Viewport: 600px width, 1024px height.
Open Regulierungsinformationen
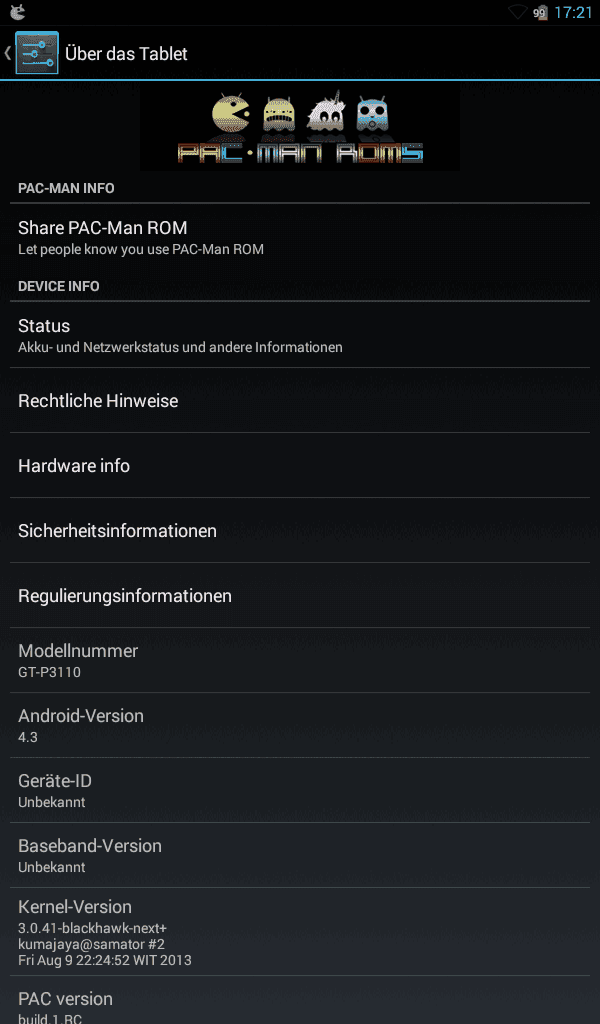(300, 596)
